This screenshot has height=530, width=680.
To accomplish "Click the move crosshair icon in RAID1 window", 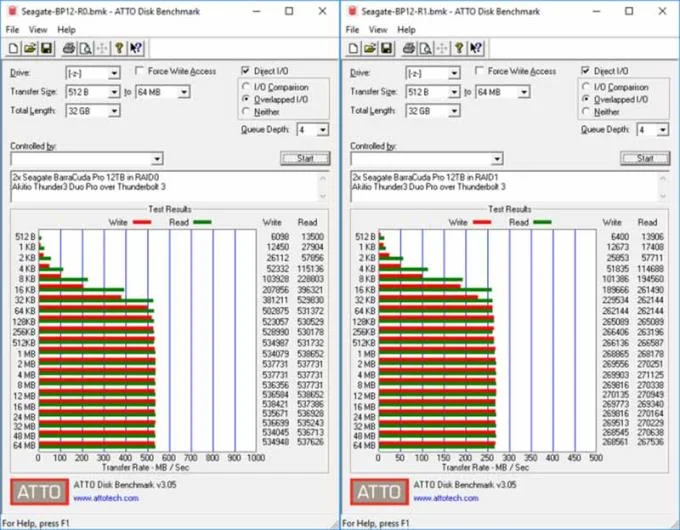I will 442,48.
